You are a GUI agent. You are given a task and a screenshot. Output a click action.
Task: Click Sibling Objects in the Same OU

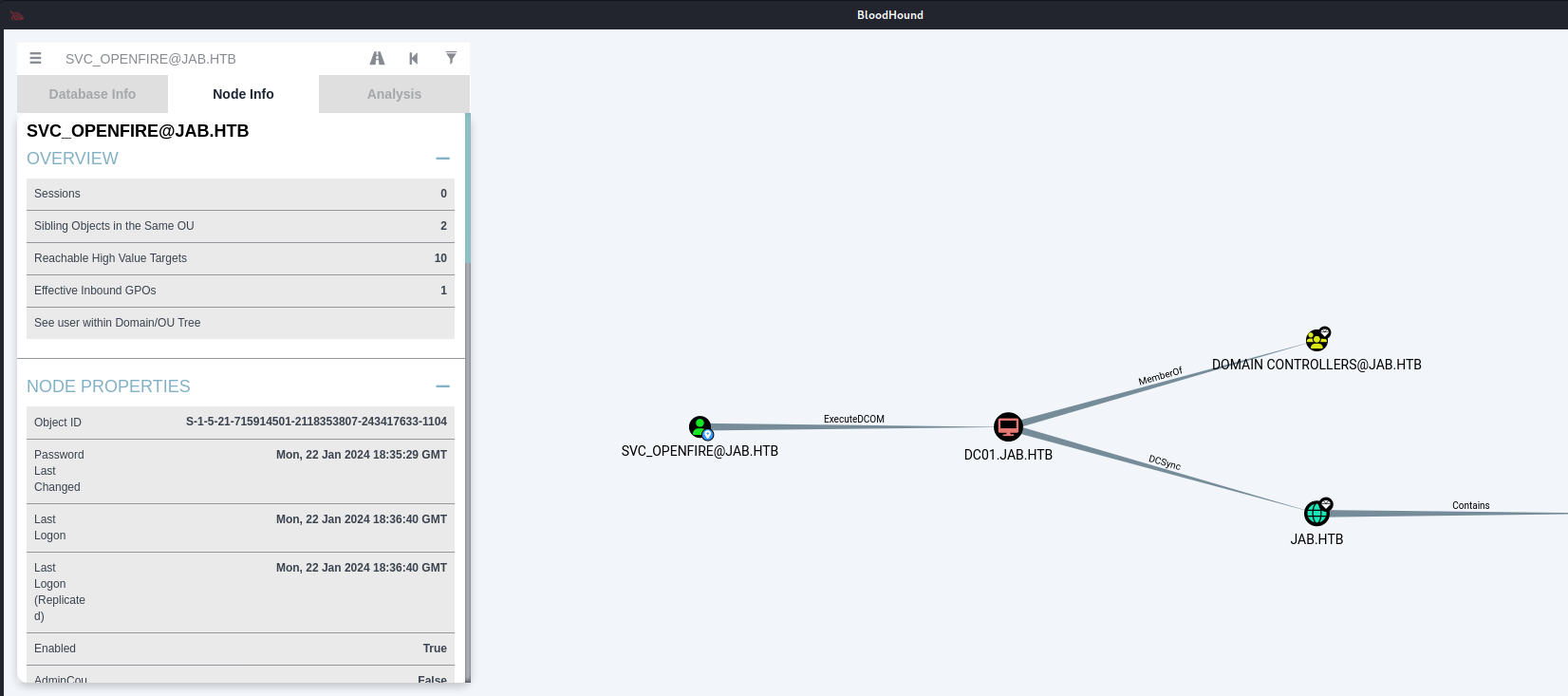[x=240, y=226]
